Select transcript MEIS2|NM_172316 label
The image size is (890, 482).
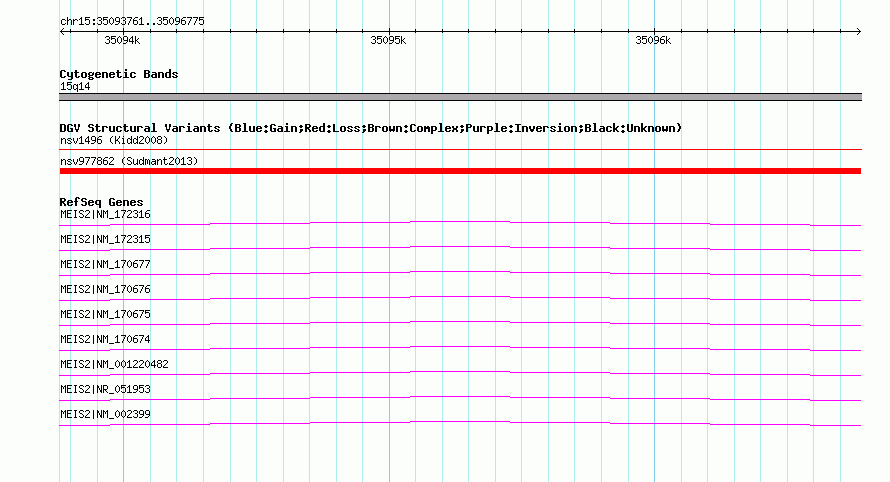(106, 215)
